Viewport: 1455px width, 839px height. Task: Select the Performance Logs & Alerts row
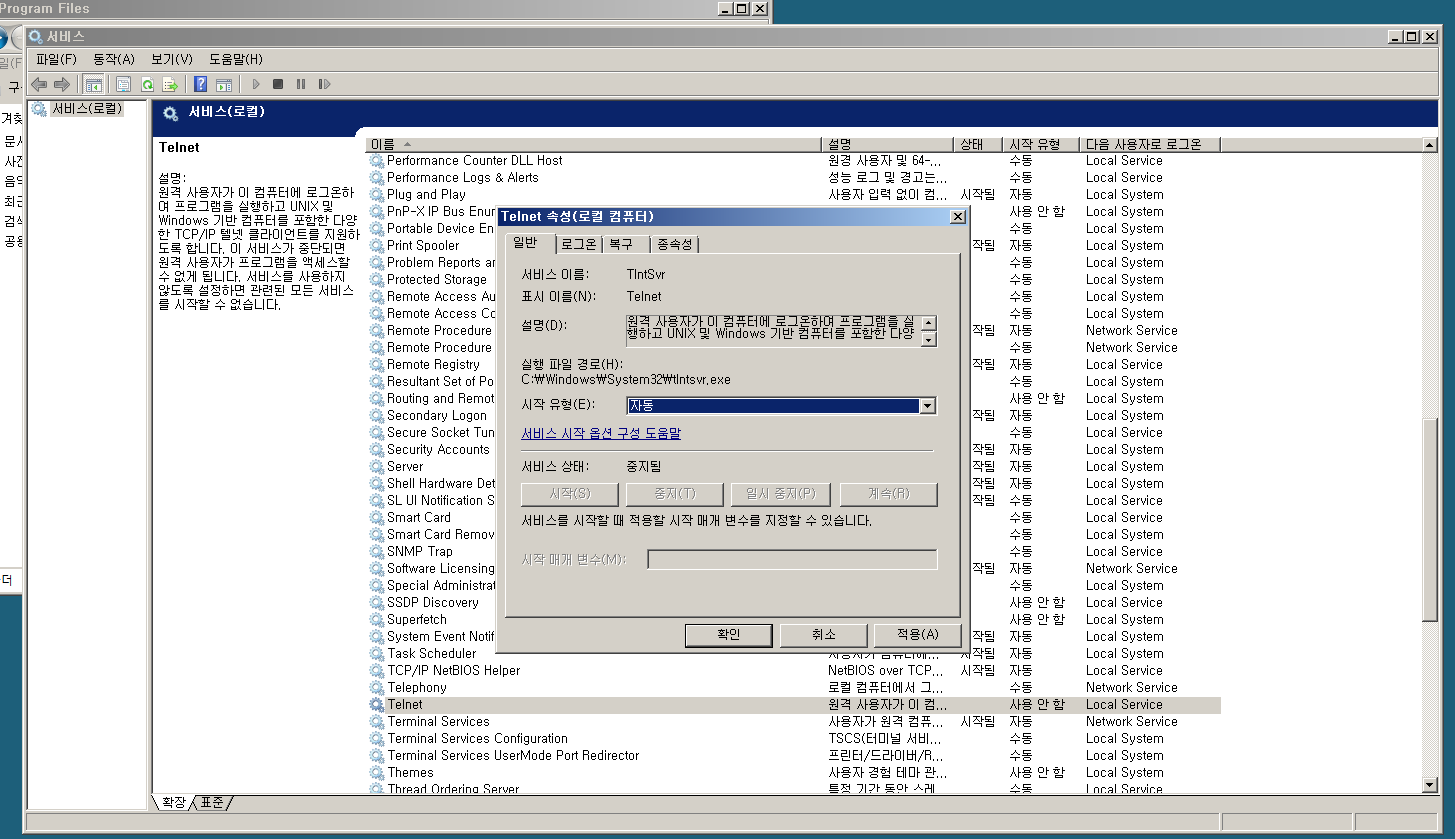tap(794, 177)
